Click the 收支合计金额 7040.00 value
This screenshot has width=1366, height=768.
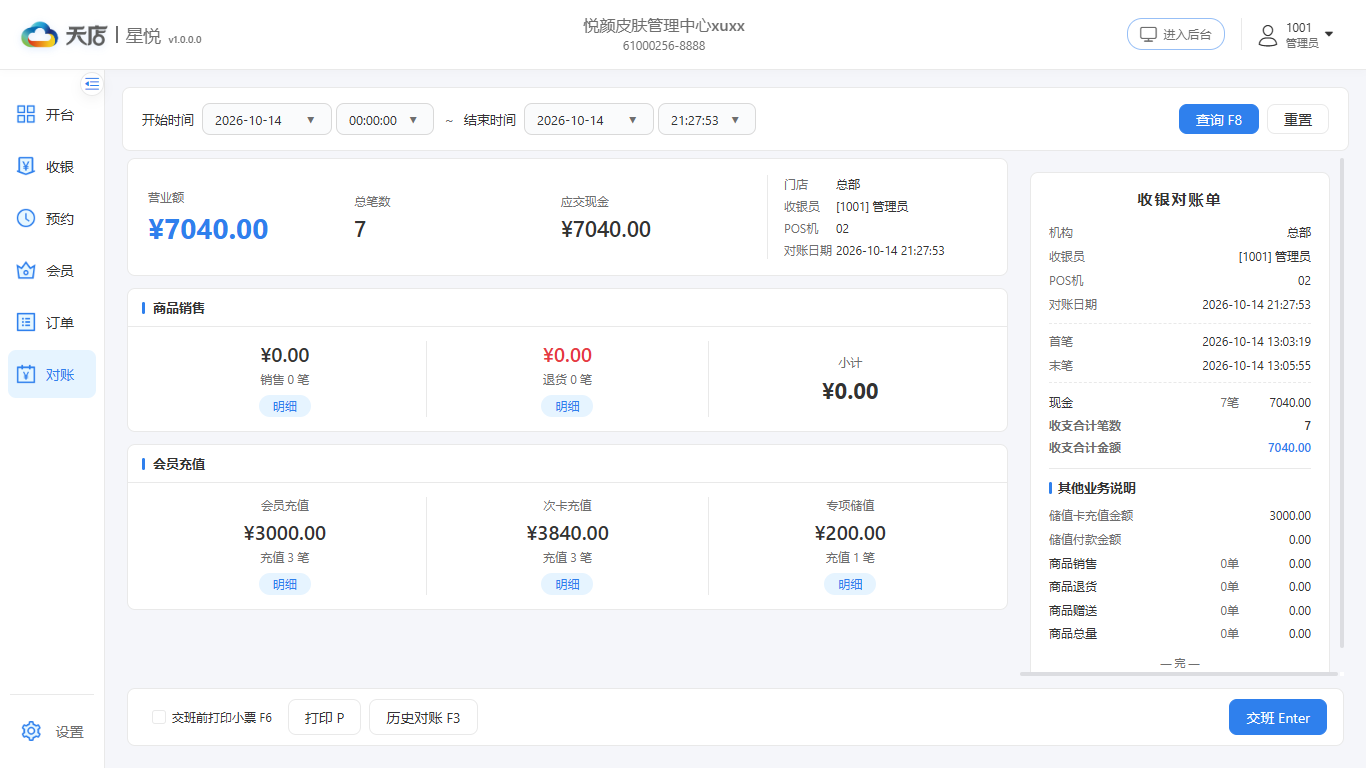(1289, 448)
